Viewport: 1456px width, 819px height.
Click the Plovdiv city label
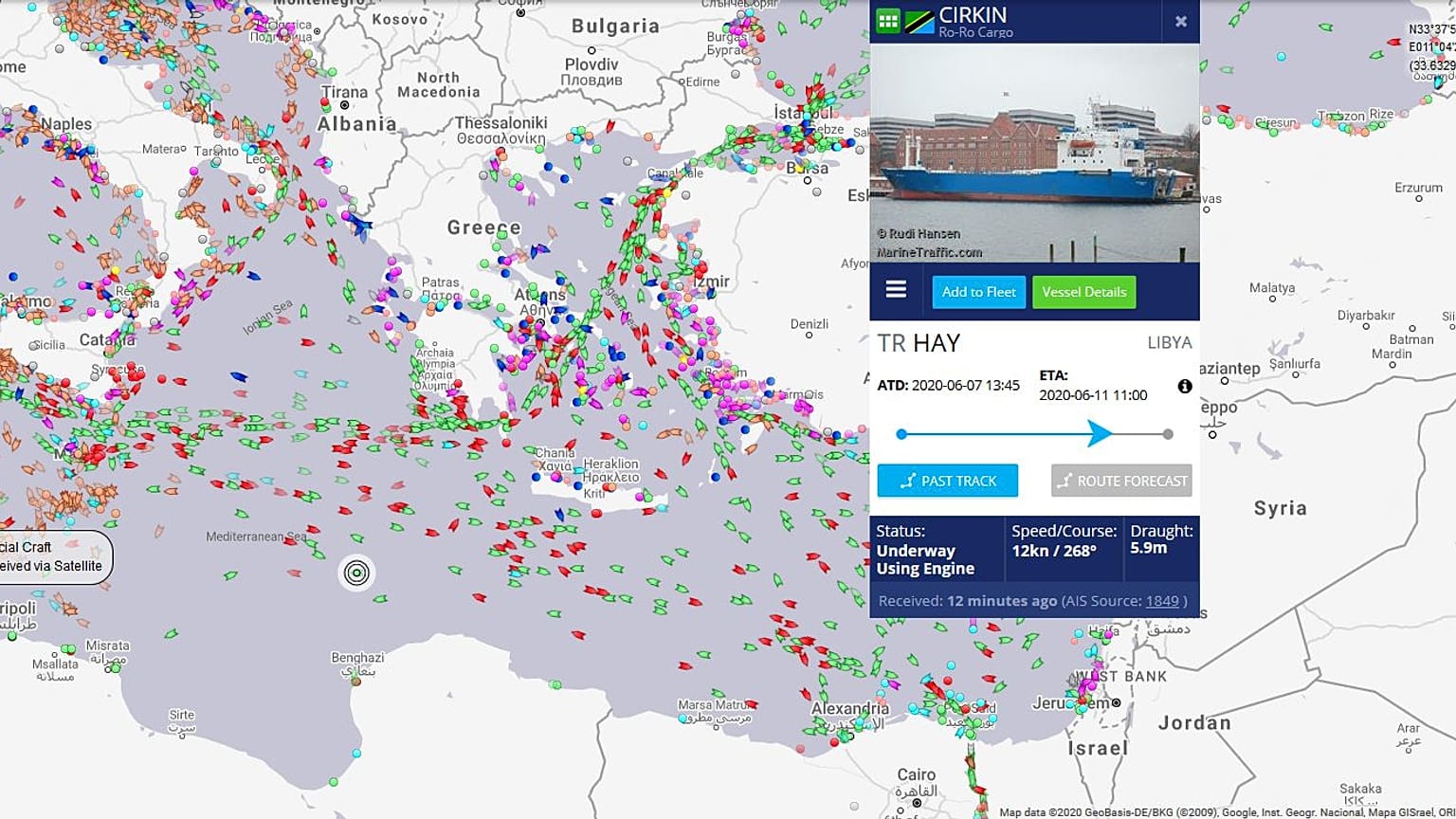coord(591,64)
